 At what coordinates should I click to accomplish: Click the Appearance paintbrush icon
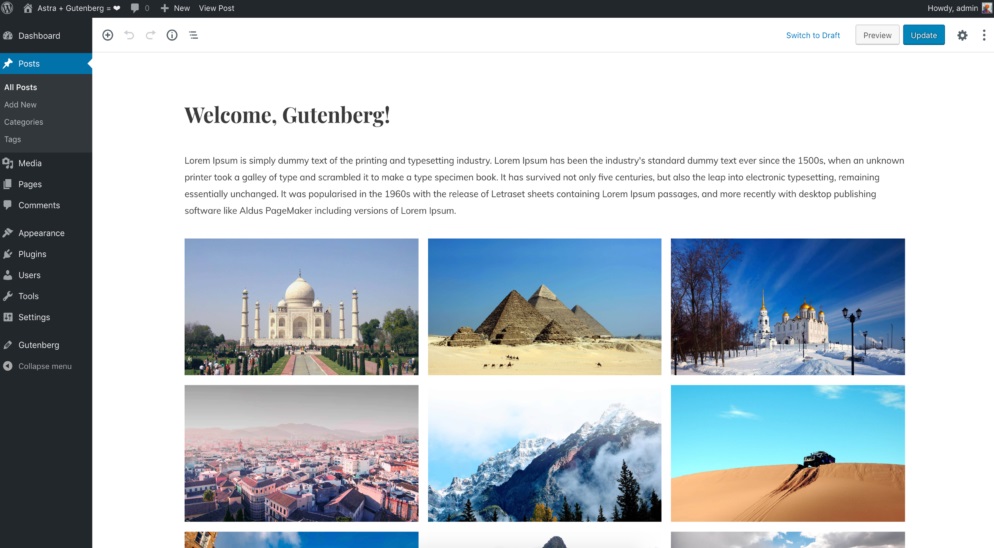pos(8,233)
